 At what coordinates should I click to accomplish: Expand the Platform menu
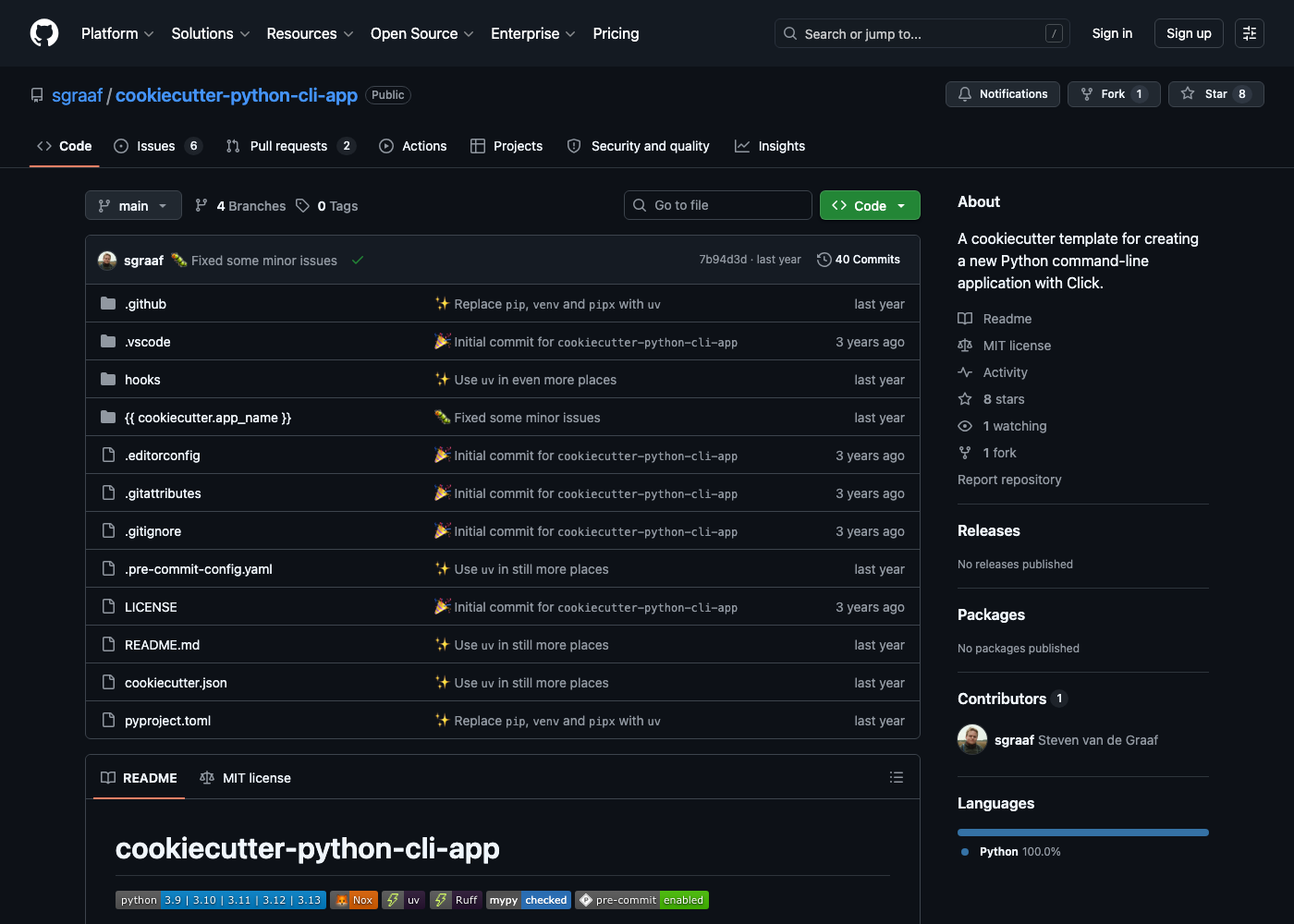117,33
